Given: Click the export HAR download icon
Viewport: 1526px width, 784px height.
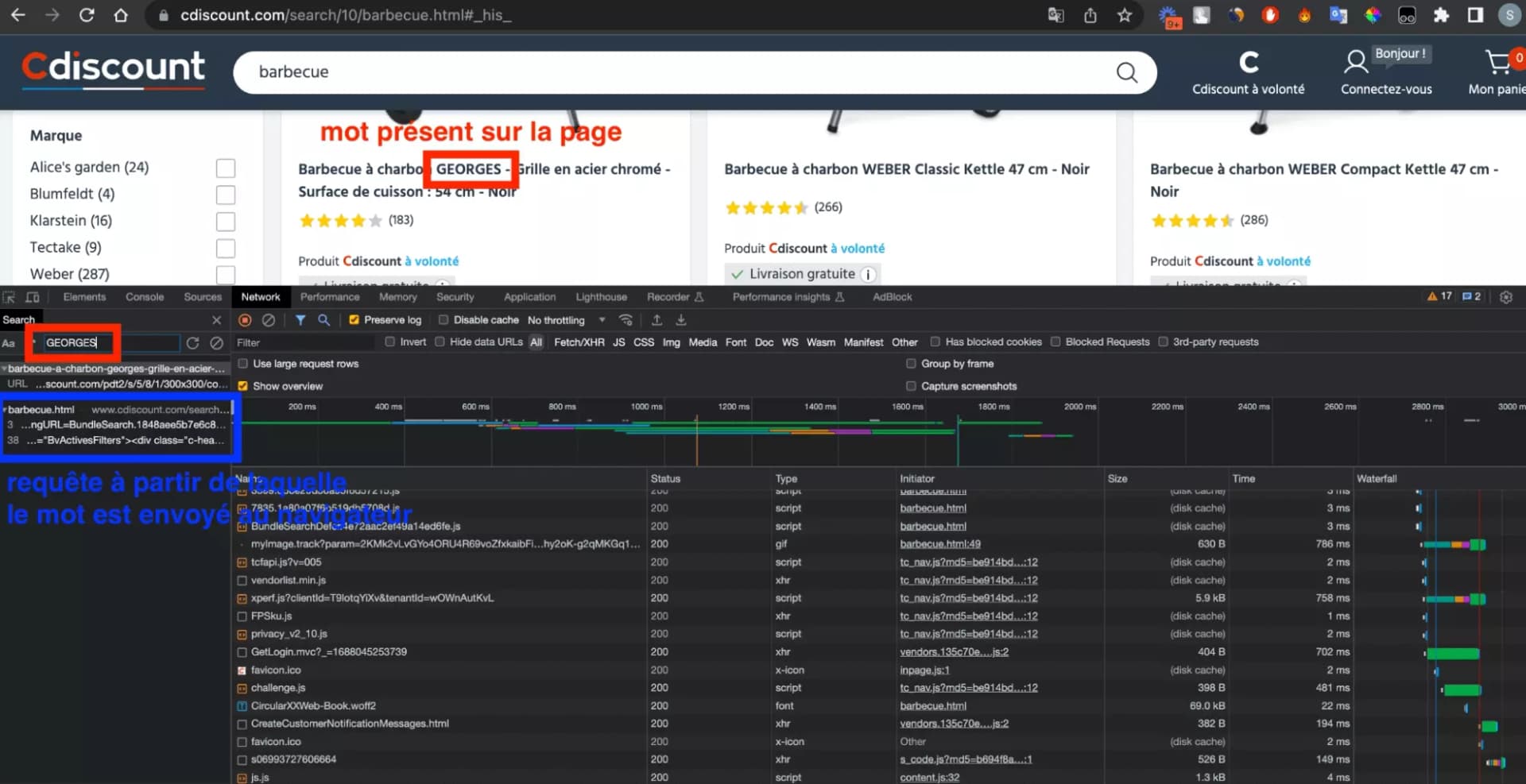Looking at the screenshot, I should [681, 320].
